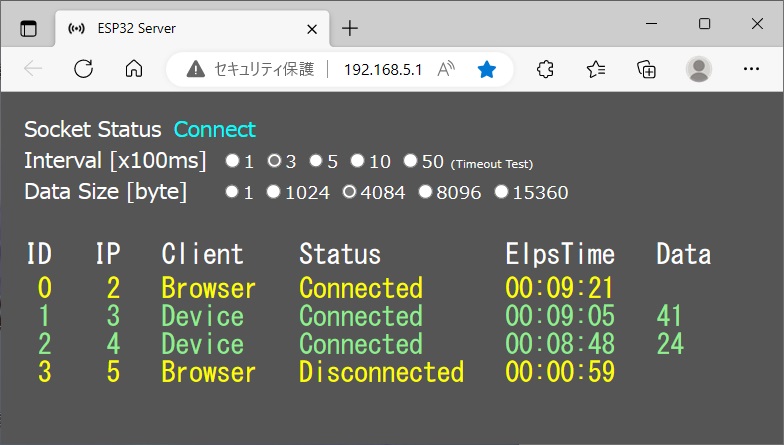Open the settings and more ellipsis menu

click(752, 69)
